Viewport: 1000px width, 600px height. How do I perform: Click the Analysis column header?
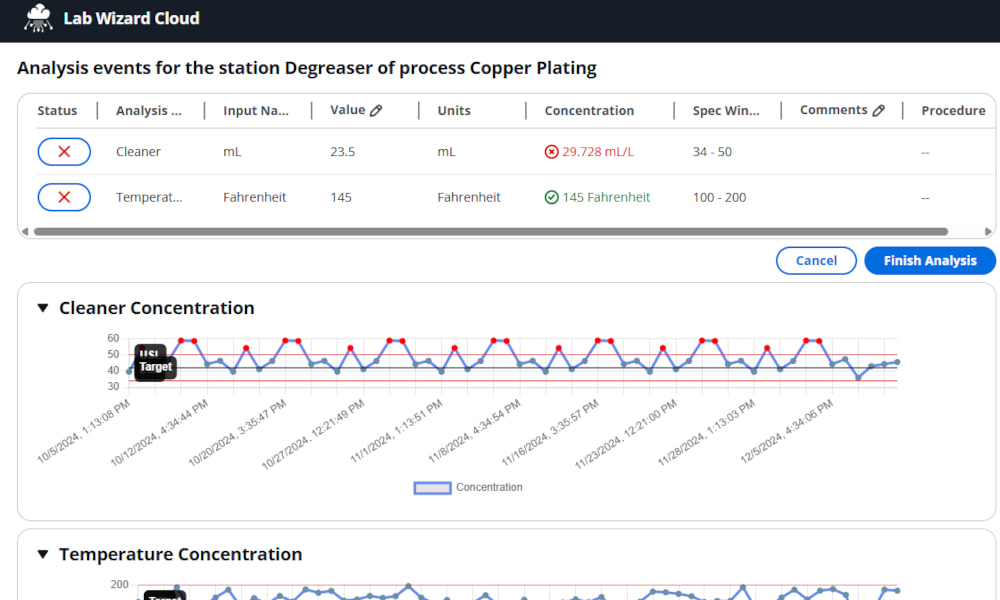pos(149,111)
